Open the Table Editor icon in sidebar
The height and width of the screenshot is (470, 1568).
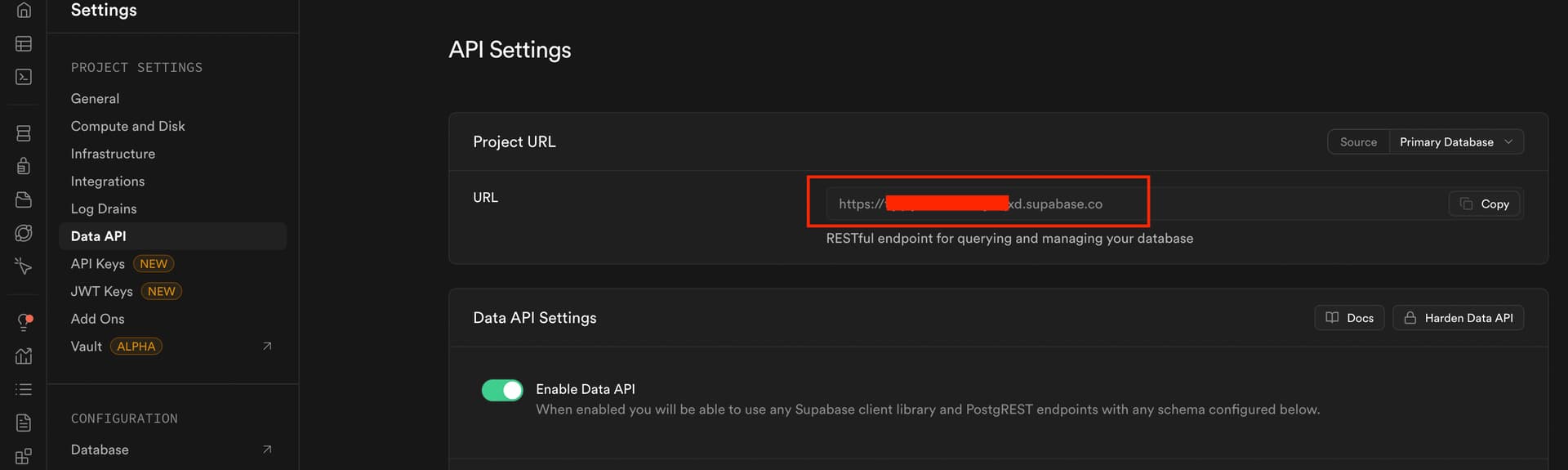pyautogui.click(x=24, y=43)
